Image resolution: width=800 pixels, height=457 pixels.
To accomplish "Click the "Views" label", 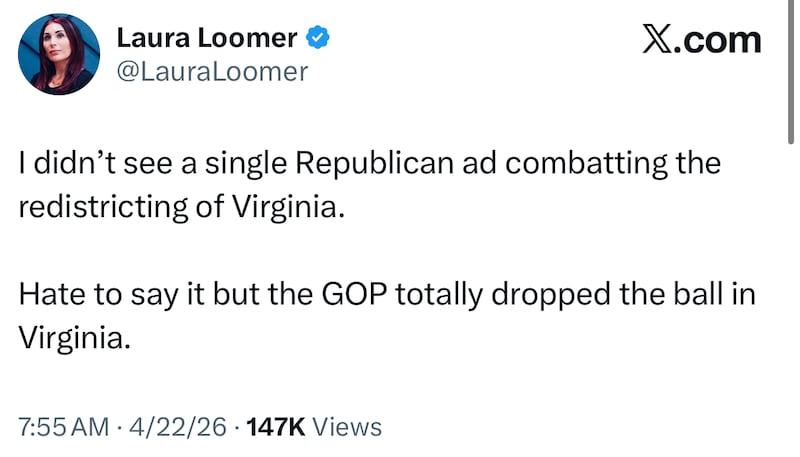I will (x=347, y=427).
